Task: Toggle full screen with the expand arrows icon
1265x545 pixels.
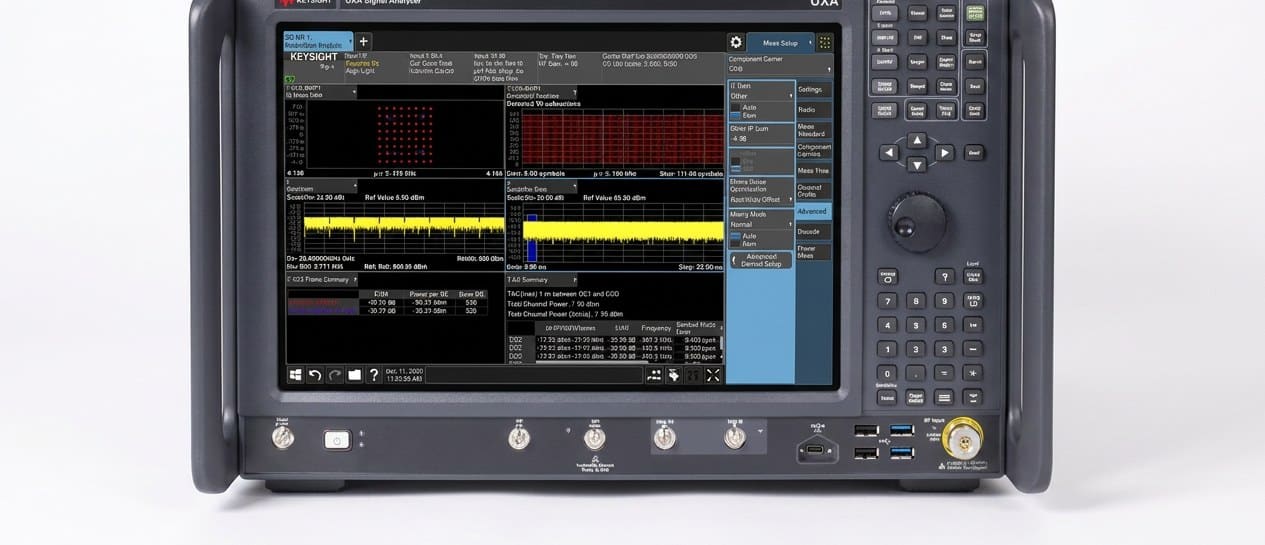Action: tap(713, 375)
